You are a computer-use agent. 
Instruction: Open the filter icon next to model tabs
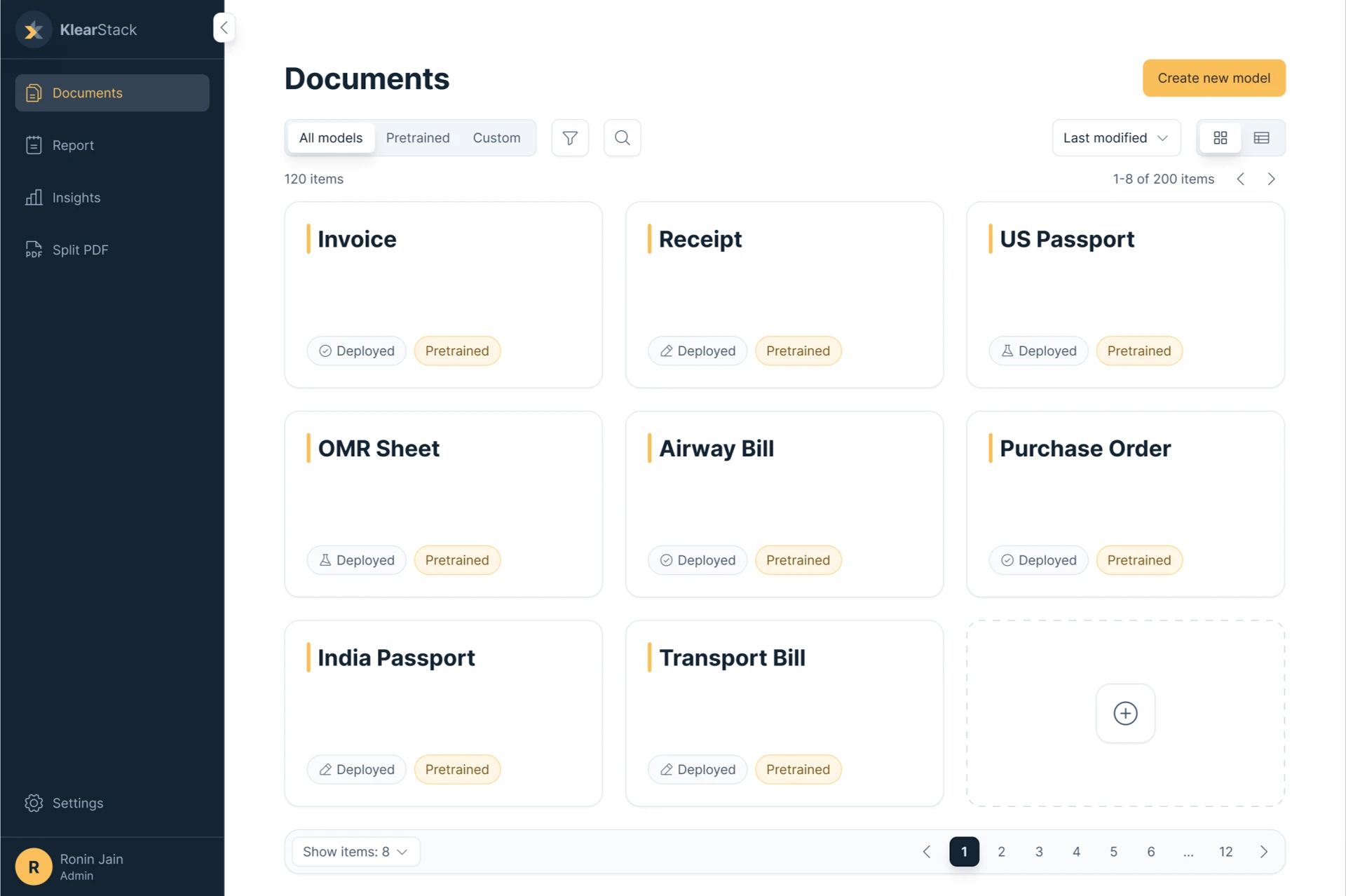point(570,137)
